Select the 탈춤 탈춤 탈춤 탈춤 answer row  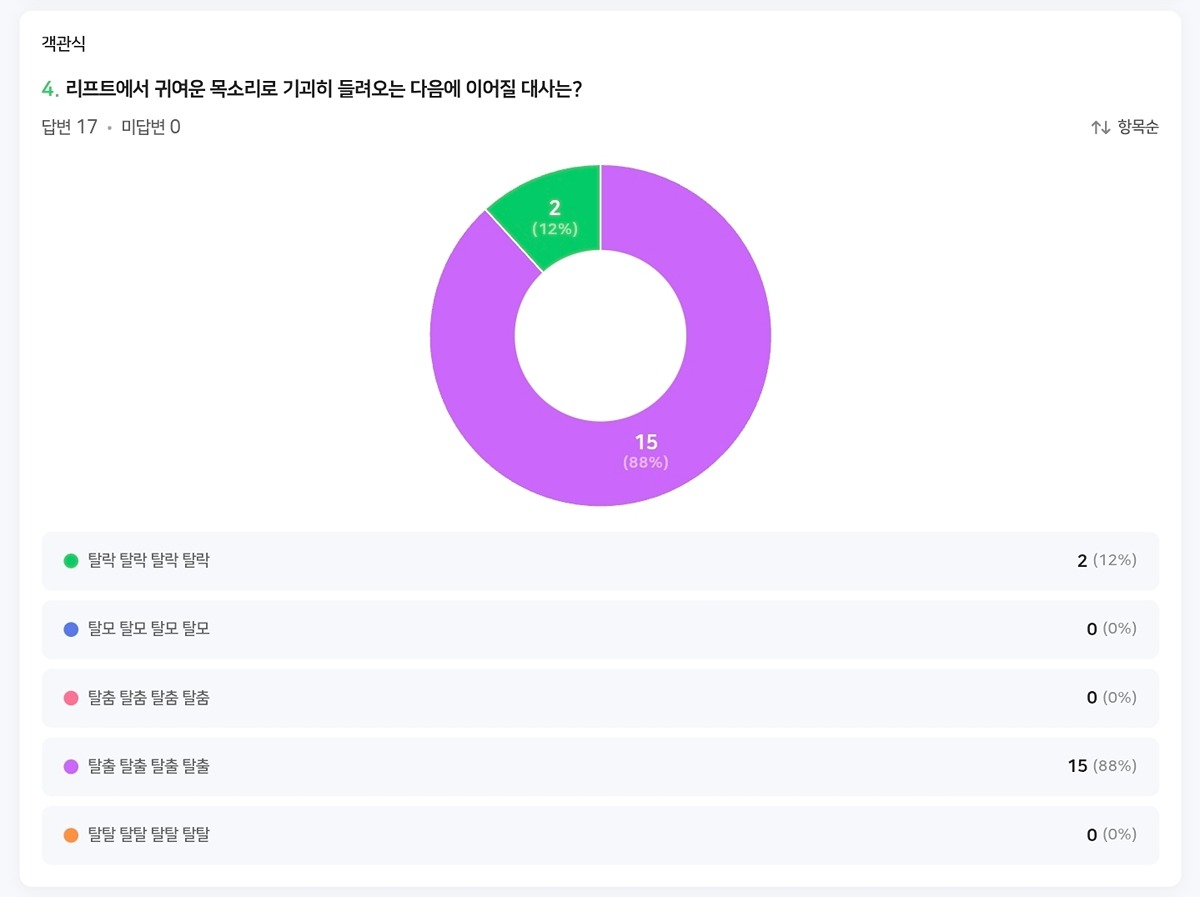pyautogui.click(x=600, y=698)
